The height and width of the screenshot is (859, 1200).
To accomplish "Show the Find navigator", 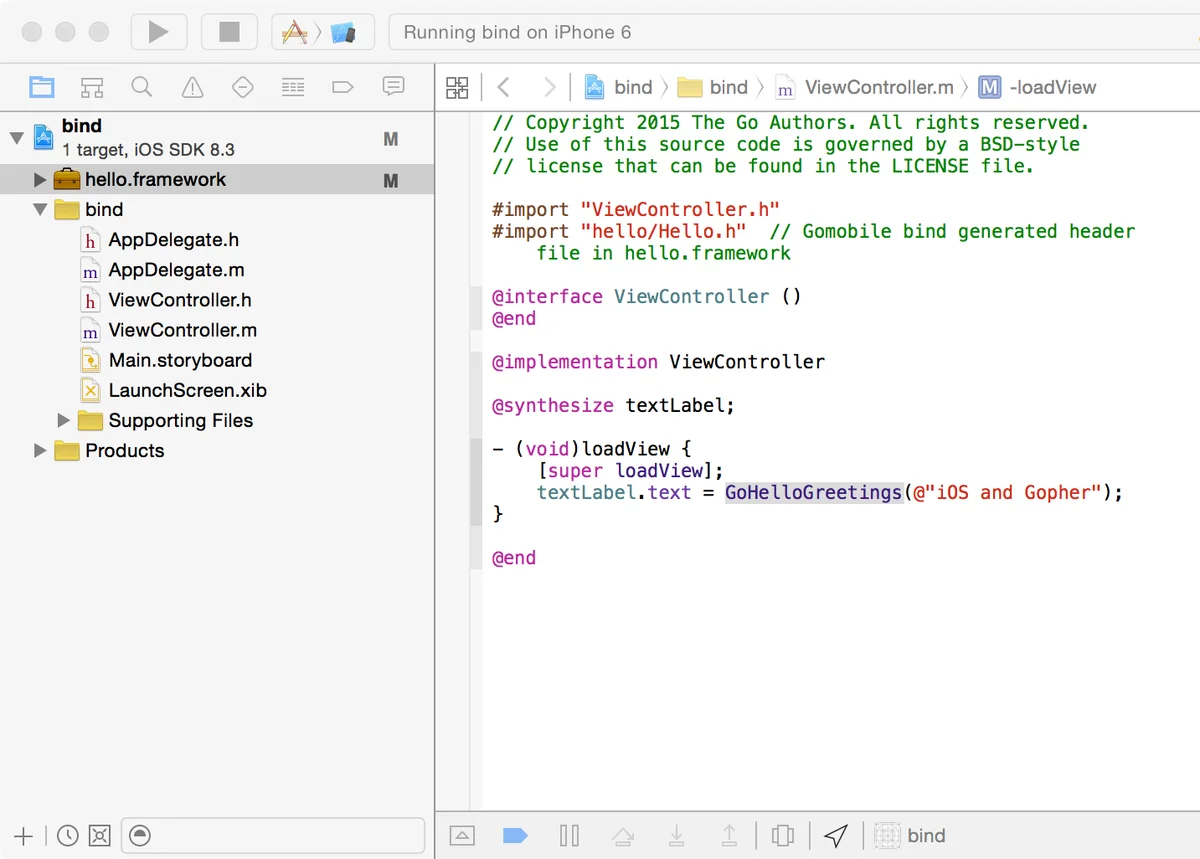I will (142, 87).
